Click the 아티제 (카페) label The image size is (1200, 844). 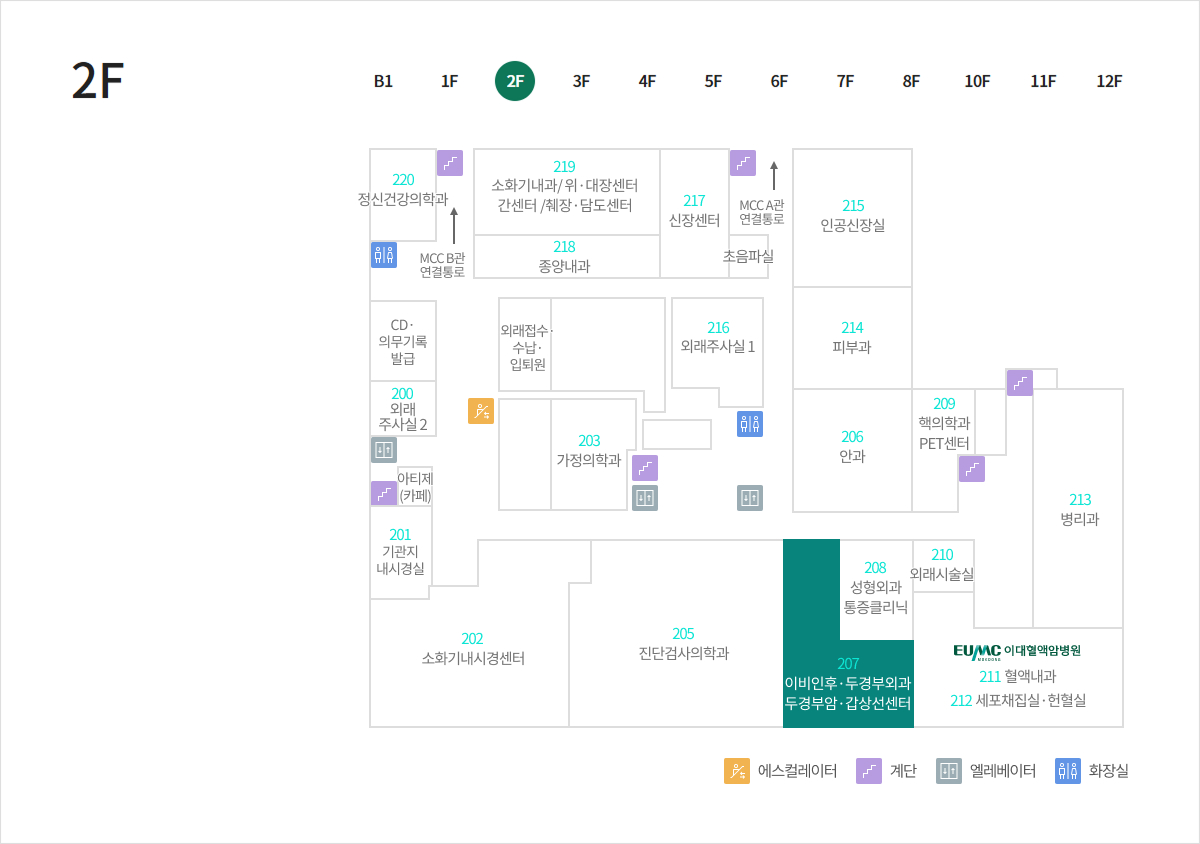(x=415, y=487)
